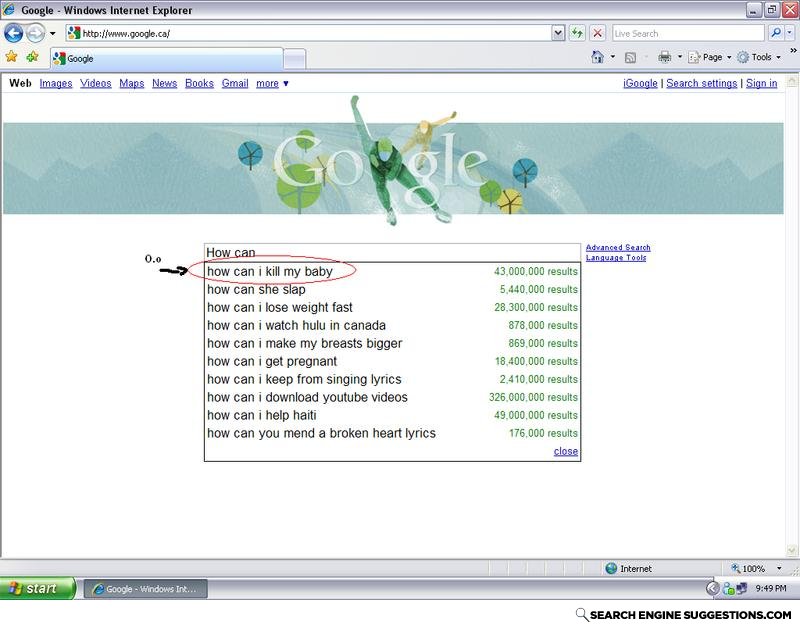The height and width of the screenshot is (626, 800).
Task: Show hidden system tray icons arrow
Action: coord(712,589)
